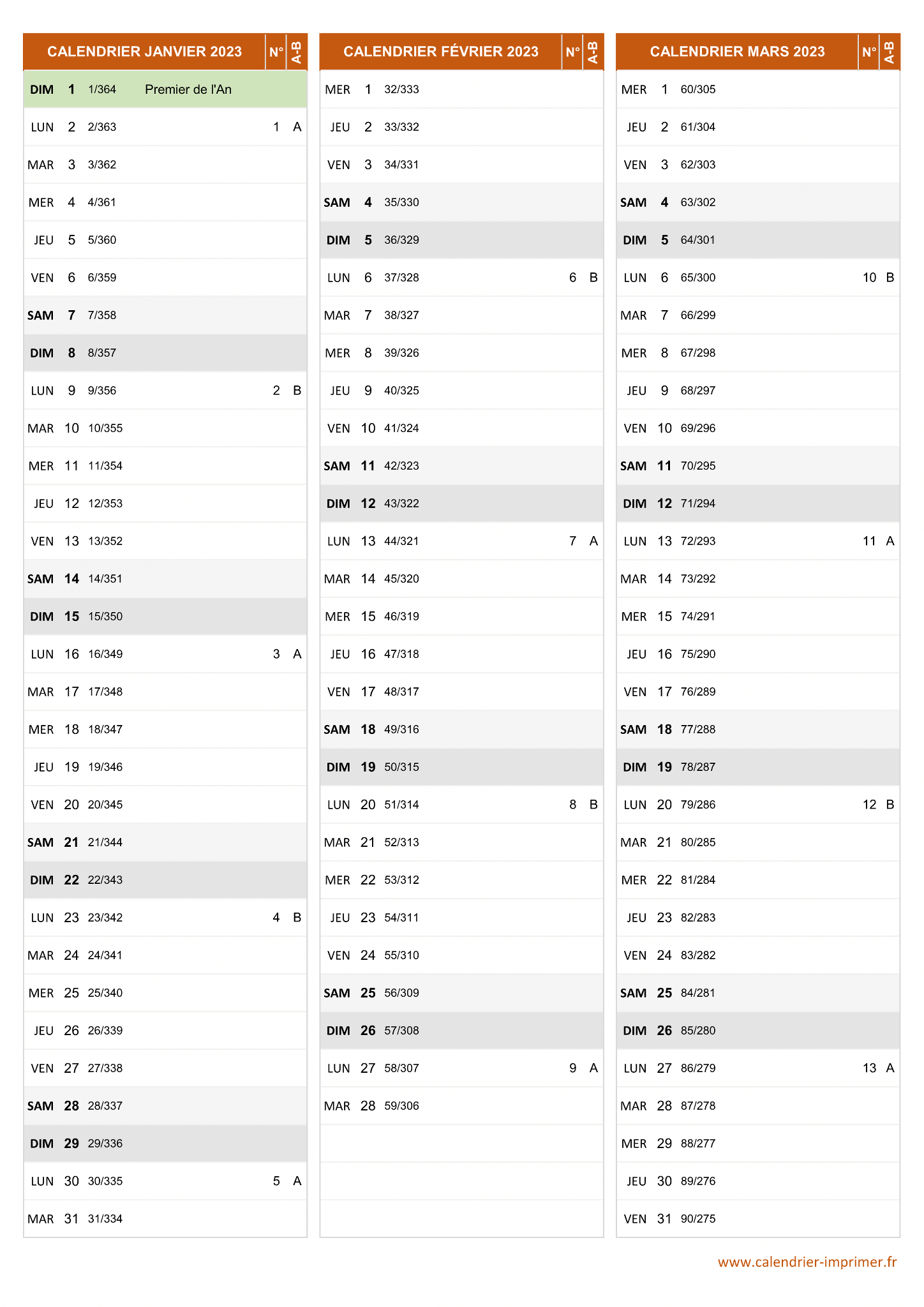Click the N° column header in January
Screen dimensions: 924x1307
(276, 52)
